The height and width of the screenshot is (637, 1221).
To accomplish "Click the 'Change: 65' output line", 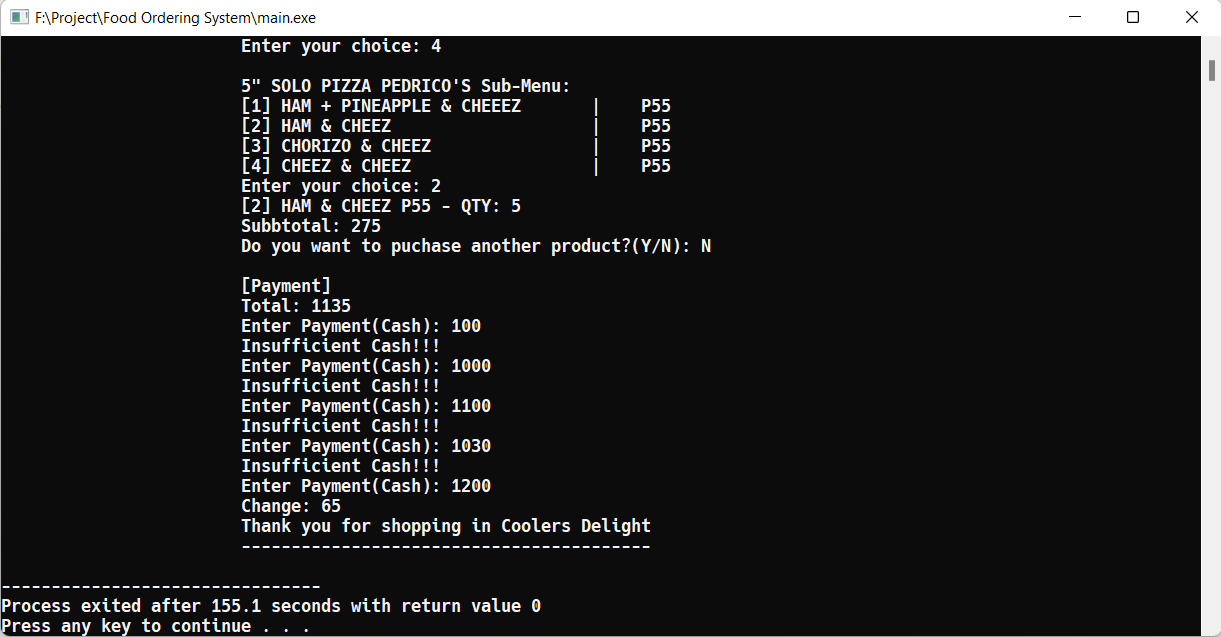I will click(x=290, y=505).
